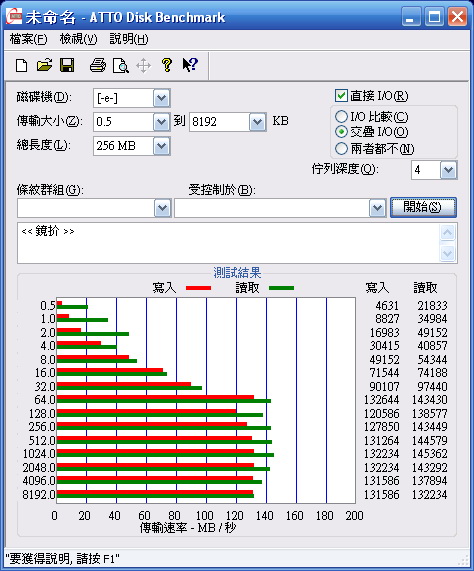Open the 檔案 menu
Image resolution: width=474 pixels, height=571 pixels.
(x=28, y=39)
